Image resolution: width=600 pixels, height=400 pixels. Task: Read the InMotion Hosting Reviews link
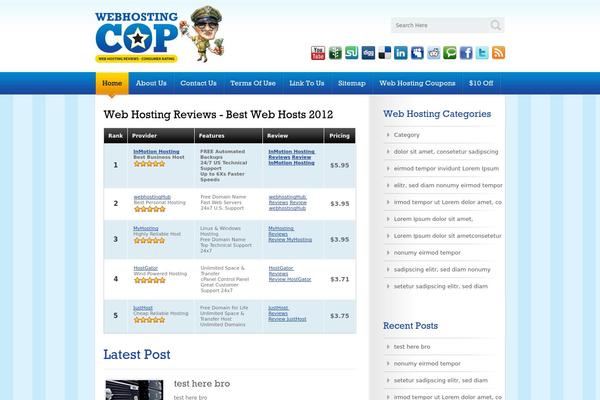[291, 154]
